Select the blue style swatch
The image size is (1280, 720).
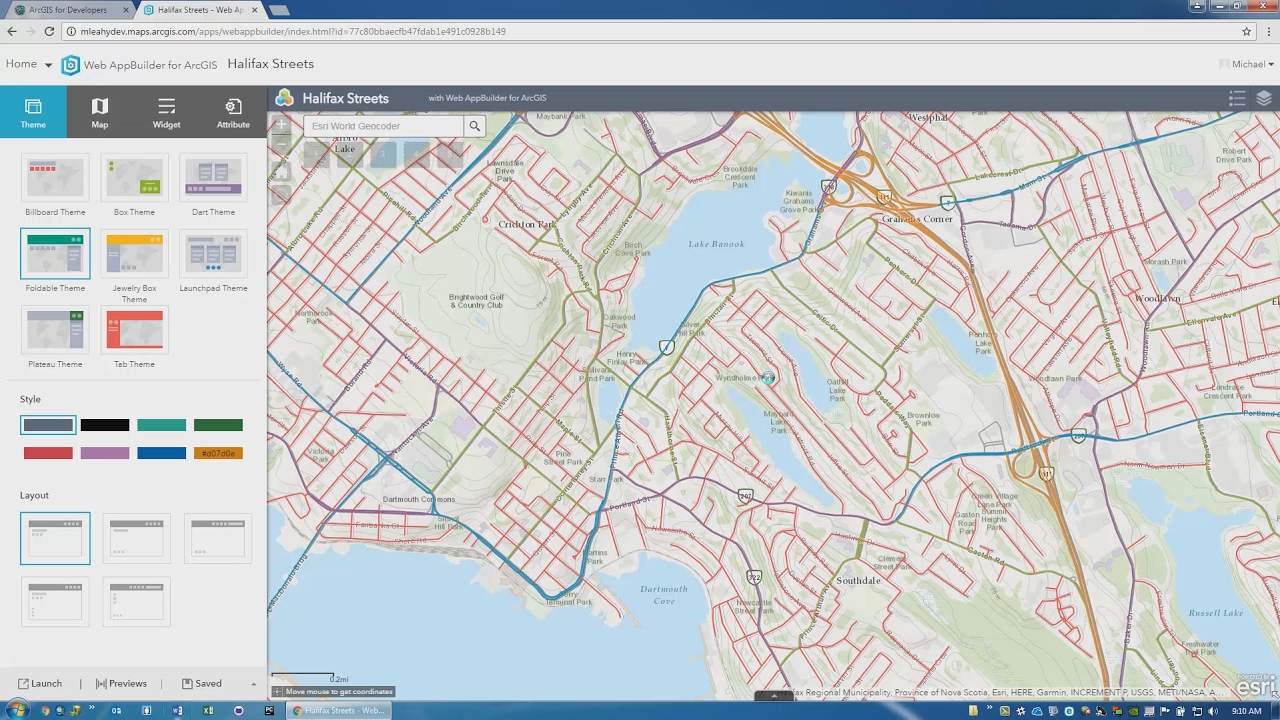pos(161,453)
